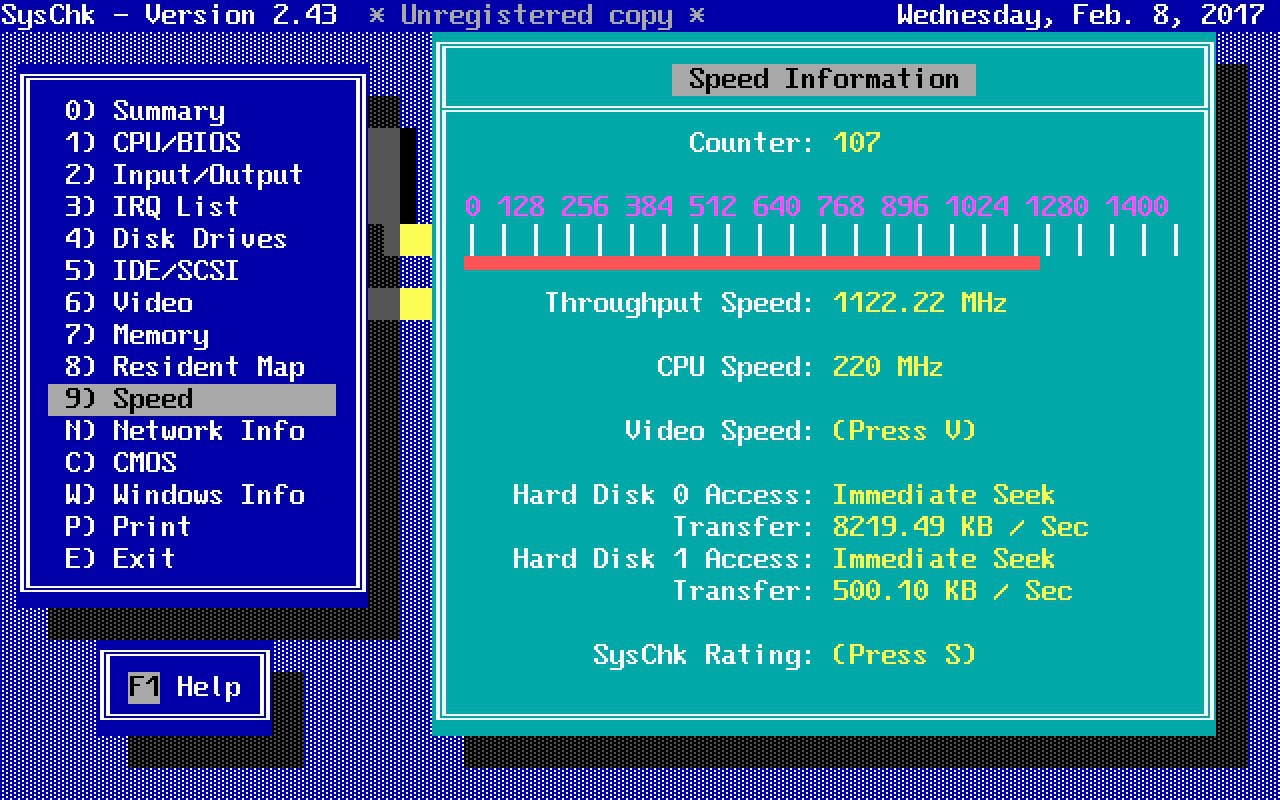Click transfer rate 500.10 KB / Sec
The width and height of the screenshot is (1280, 800).
952,591
